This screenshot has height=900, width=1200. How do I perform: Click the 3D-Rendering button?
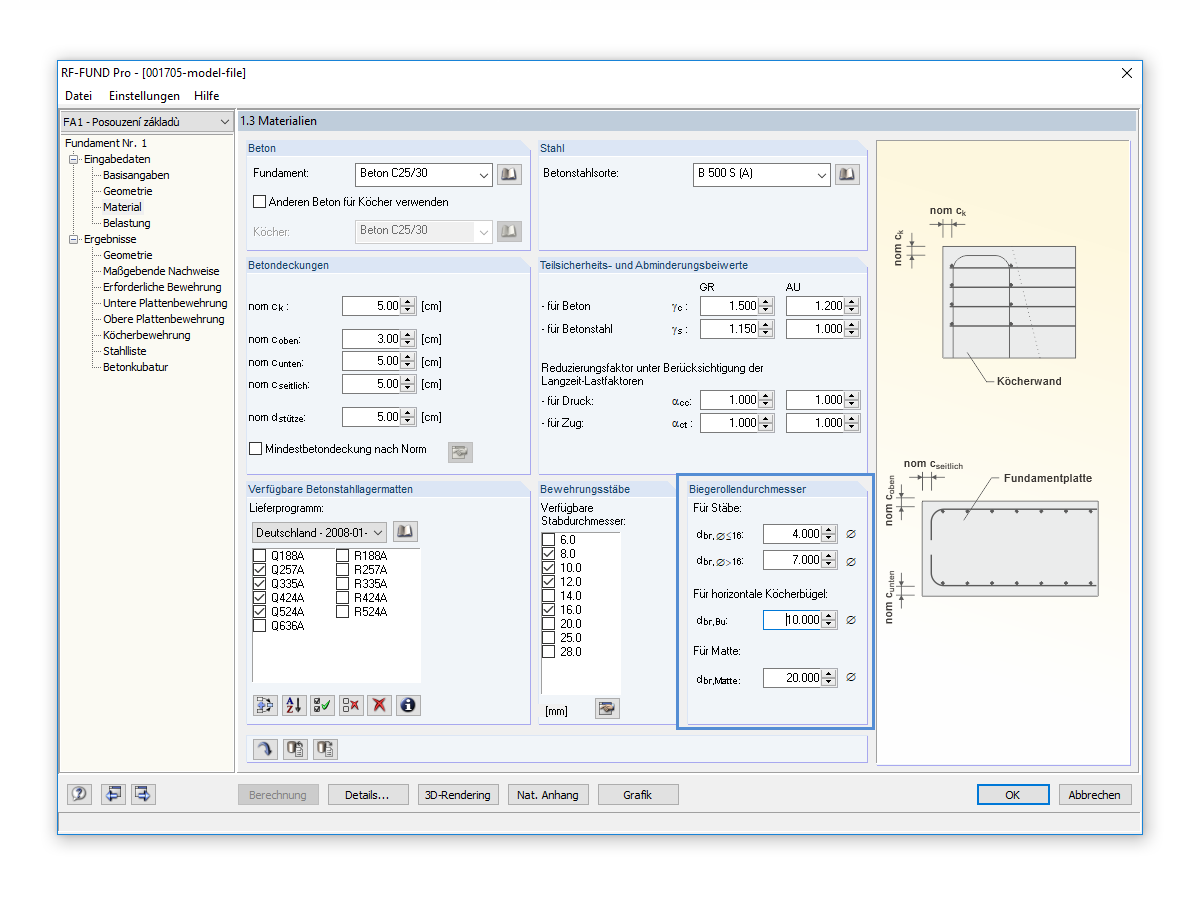pyautogui.click(x=458, y=795)
